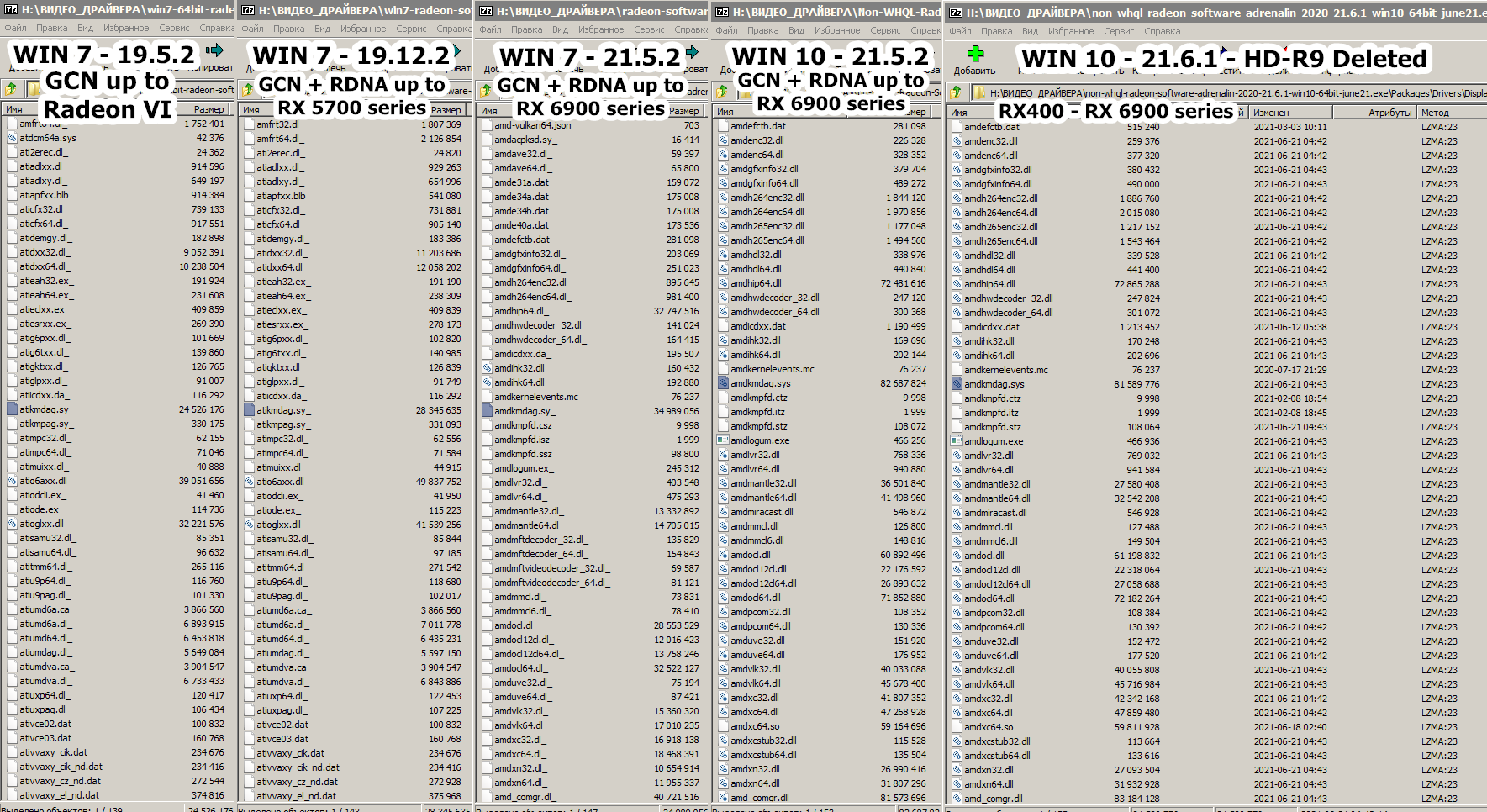The image size is (1487, 812).
Task: Click the amdkmdag.sy_ file icon in WIN 7 21.5.2 window
Action: click(x=488, y=411)
